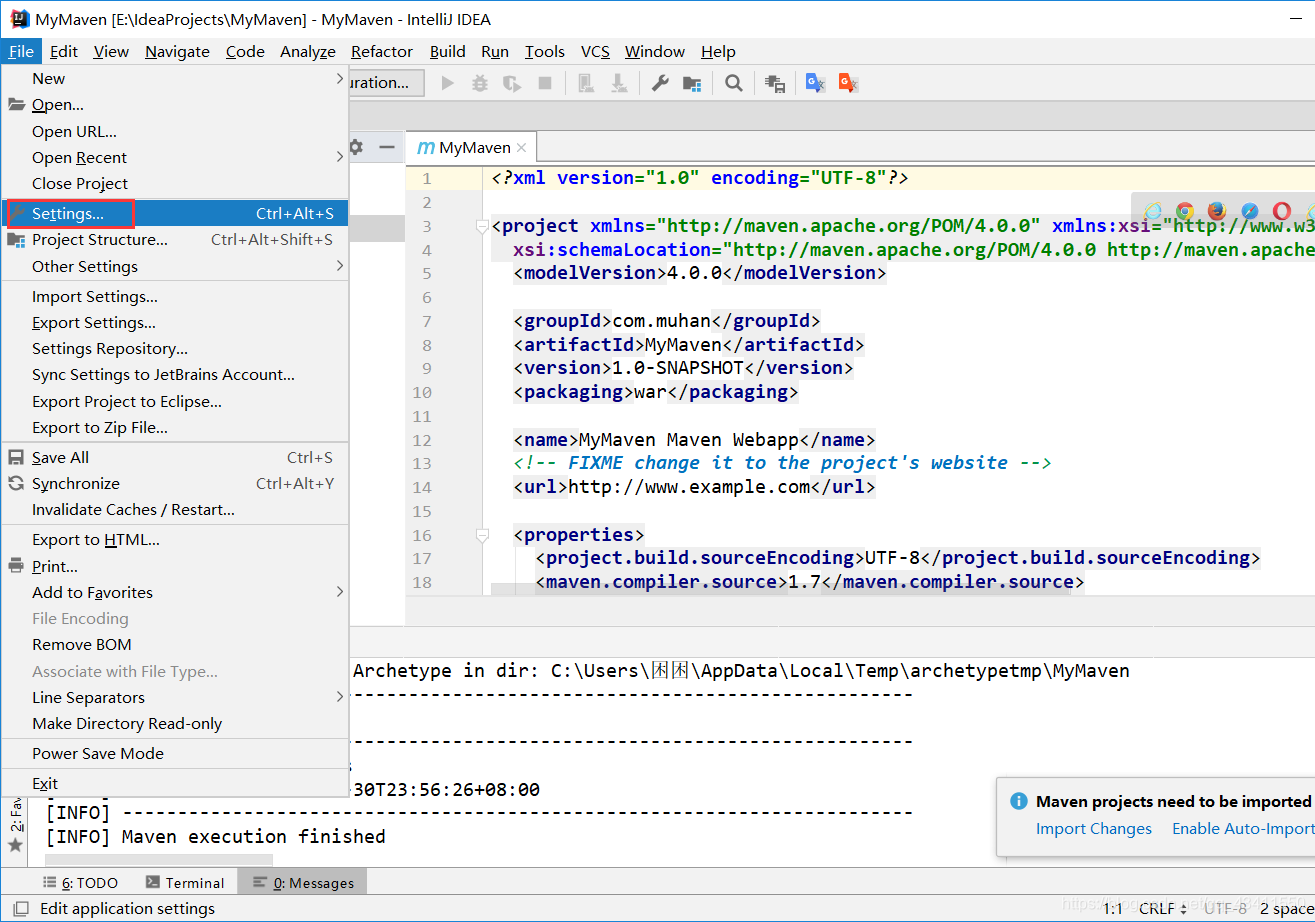The height and width of the screenshot is (922, 1315).
Task: Select Synchronize in File menu
Action: pyautogui.click(x=175, y=483)
